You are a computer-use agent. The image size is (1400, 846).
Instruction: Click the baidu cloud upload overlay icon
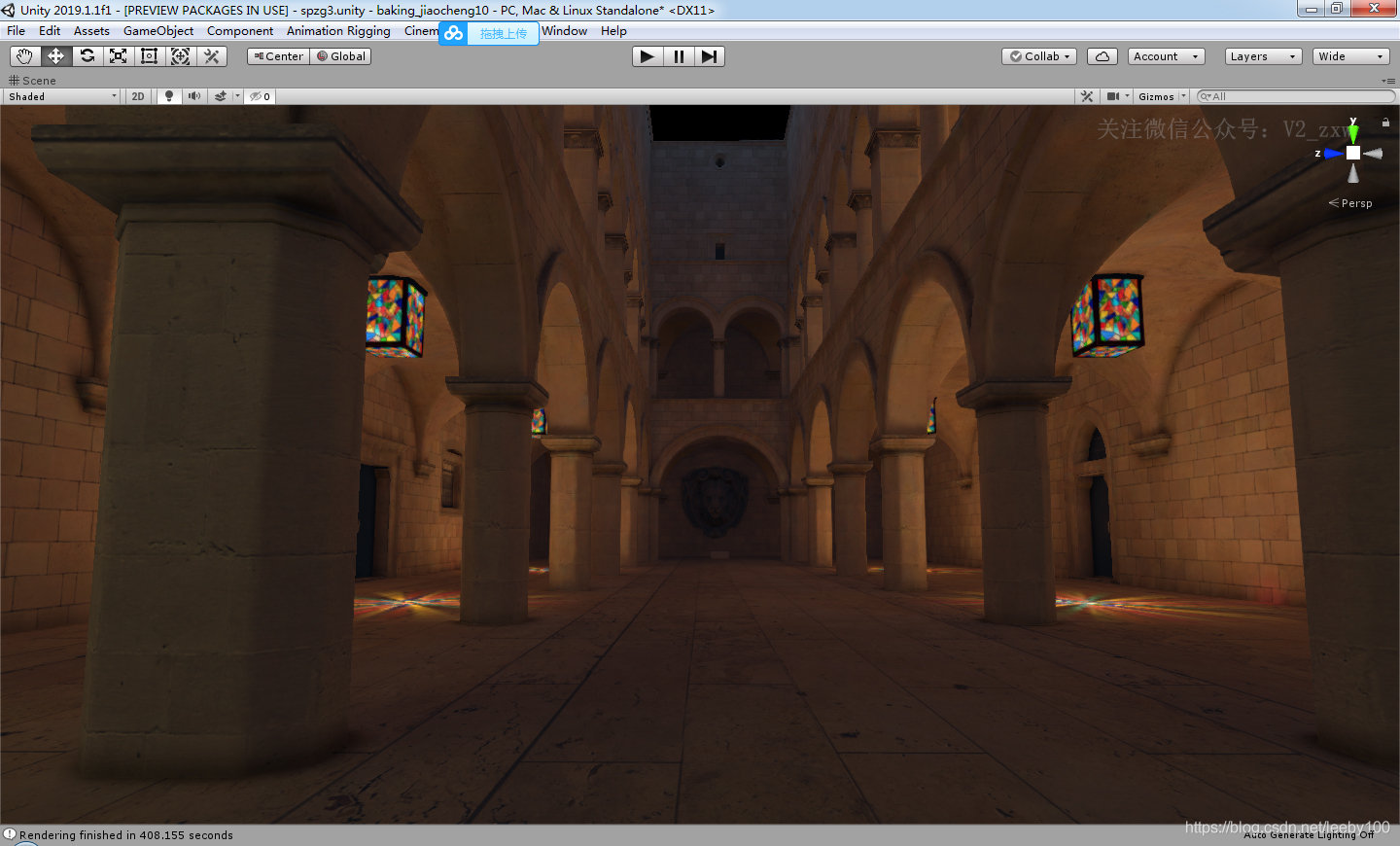(x=454, y=33)
